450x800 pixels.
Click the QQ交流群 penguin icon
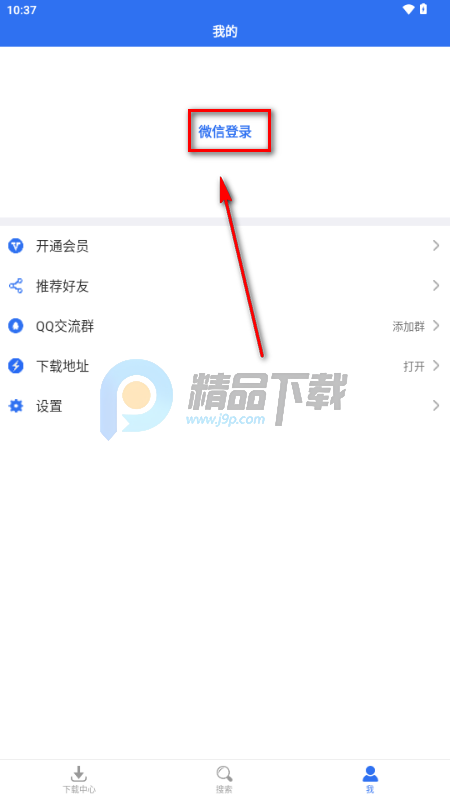(16, 326)
